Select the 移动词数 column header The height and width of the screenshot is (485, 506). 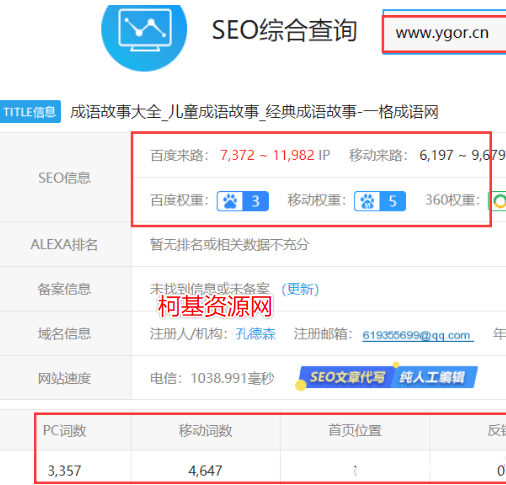click(205, 431)
